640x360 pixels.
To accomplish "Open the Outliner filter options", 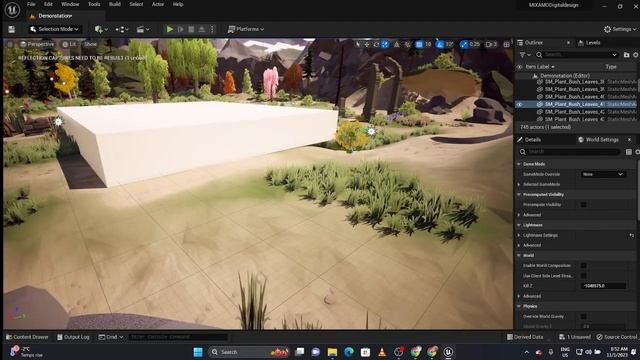I will click(524, 55).
